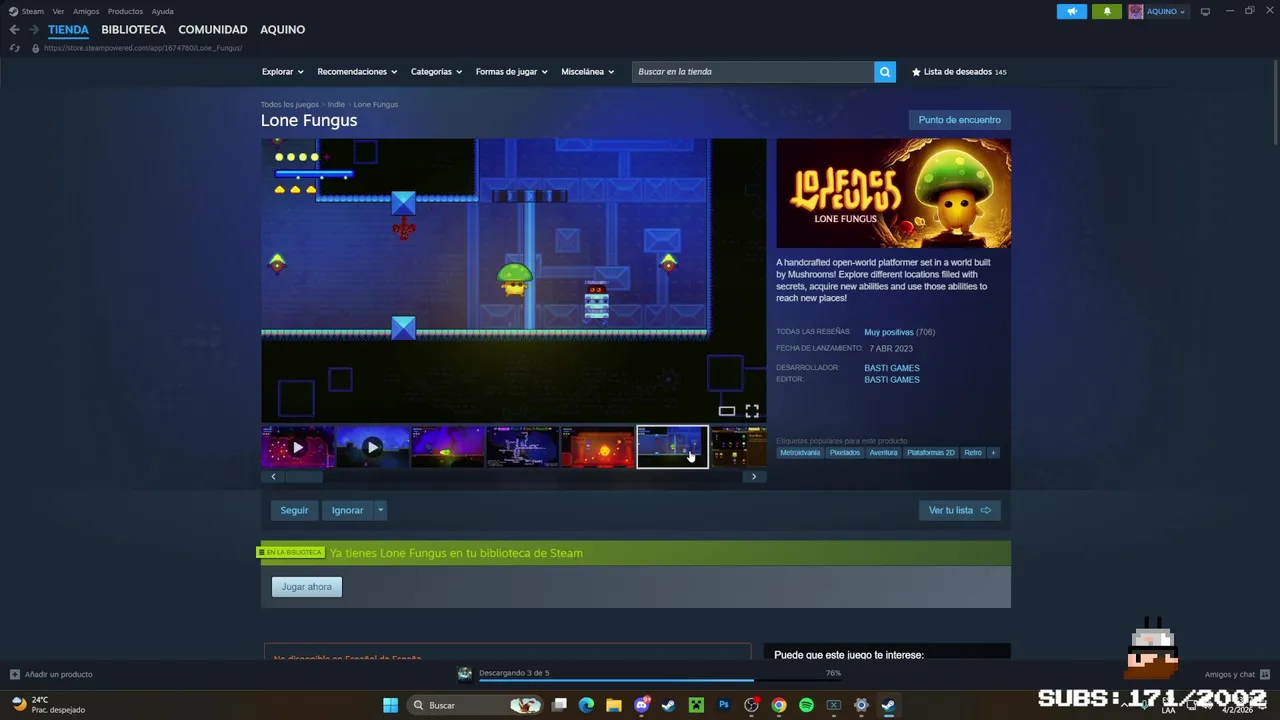Click the Jugar ahora button
The height and width of the screenshot is (720, 1280).
[x=307, y=587]
